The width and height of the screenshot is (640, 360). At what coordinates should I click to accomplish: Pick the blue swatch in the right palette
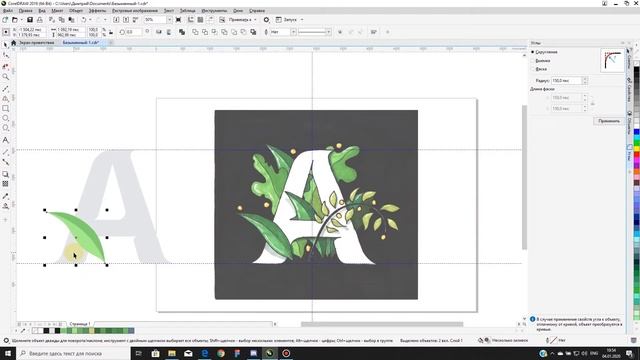coord(636,132)
